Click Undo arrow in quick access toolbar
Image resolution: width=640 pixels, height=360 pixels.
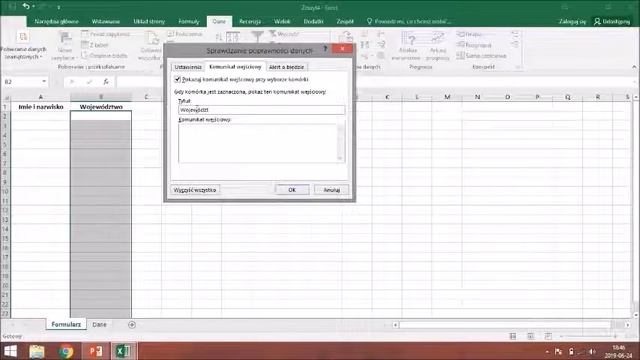point(26,6)
